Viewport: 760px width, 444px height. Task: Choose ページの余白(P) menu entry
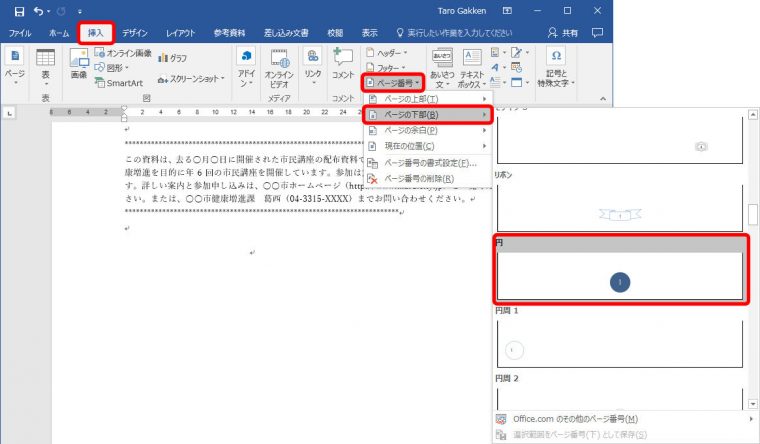pyautogui.click(x=428, y=130)
